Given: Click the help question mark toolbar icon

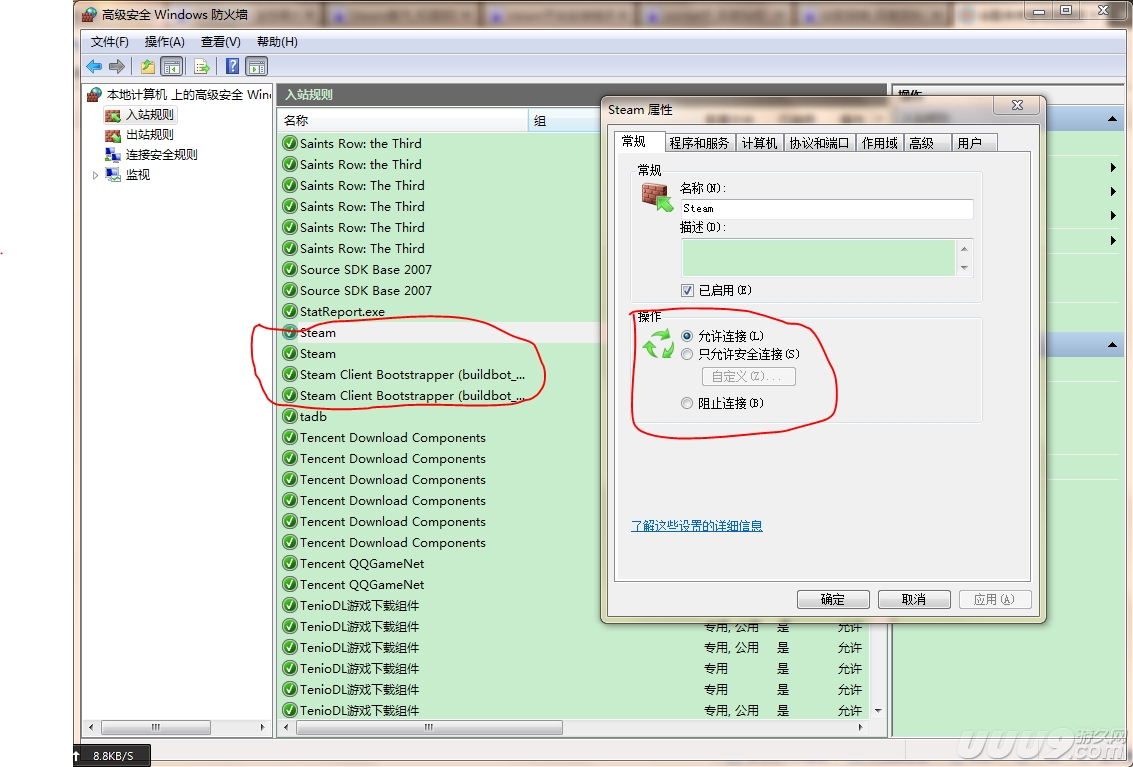Looking at the screenshot, I should click(231, 66).
